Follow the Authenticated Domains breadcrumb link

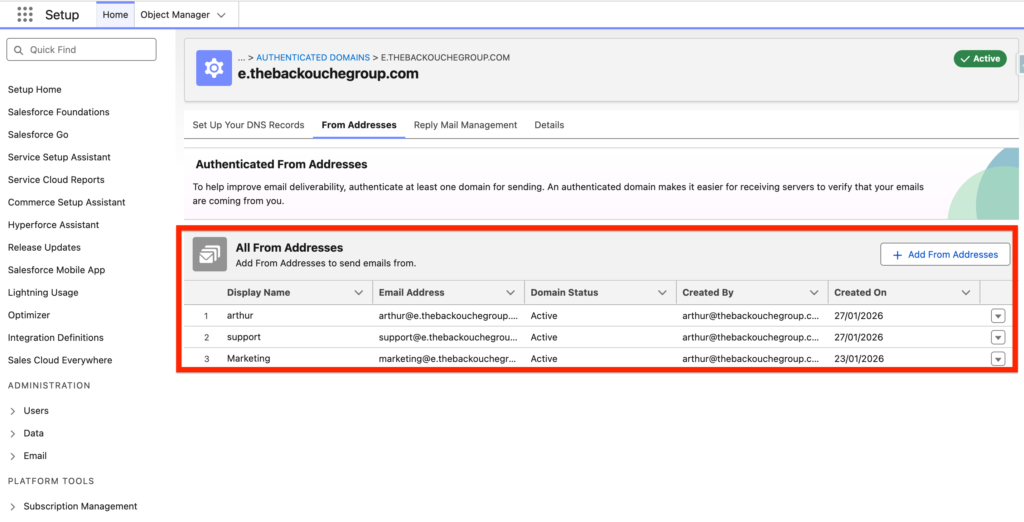coord(313,58)
